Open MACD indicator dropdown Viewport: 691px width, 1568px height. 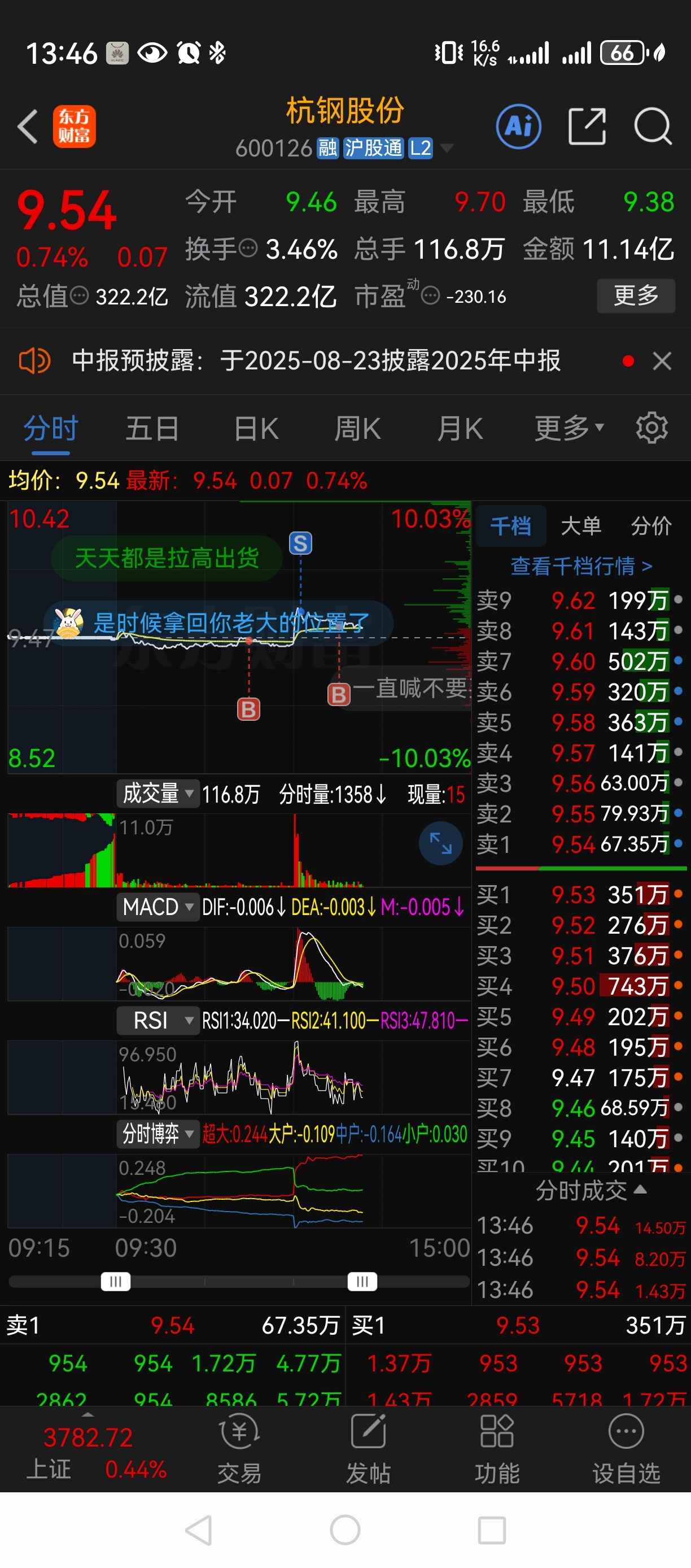[x=158, y=907]
